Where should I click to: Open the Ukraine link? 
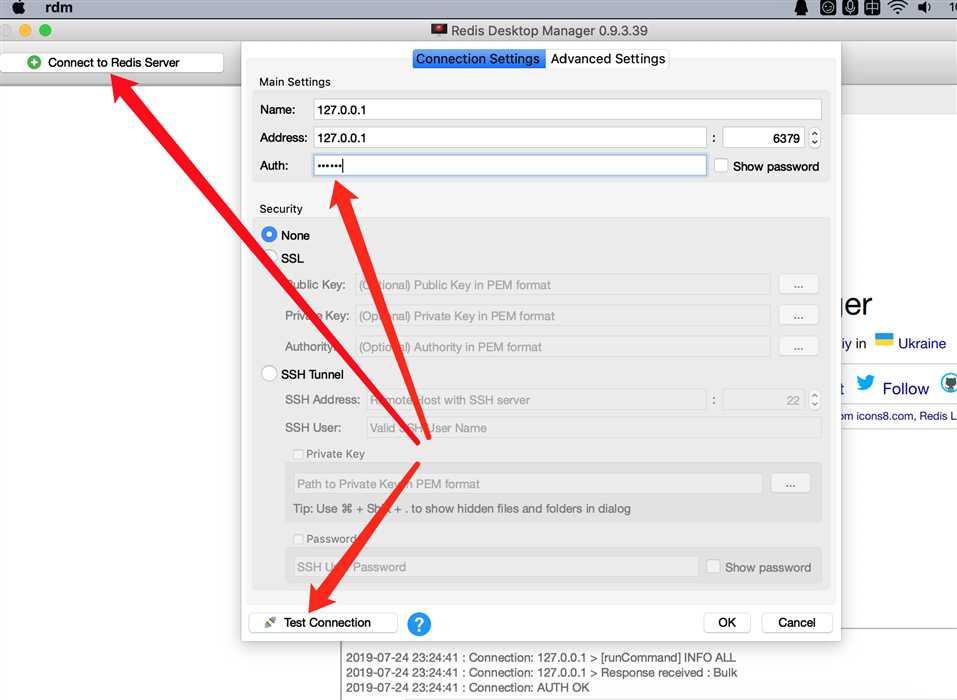(922, 344)
